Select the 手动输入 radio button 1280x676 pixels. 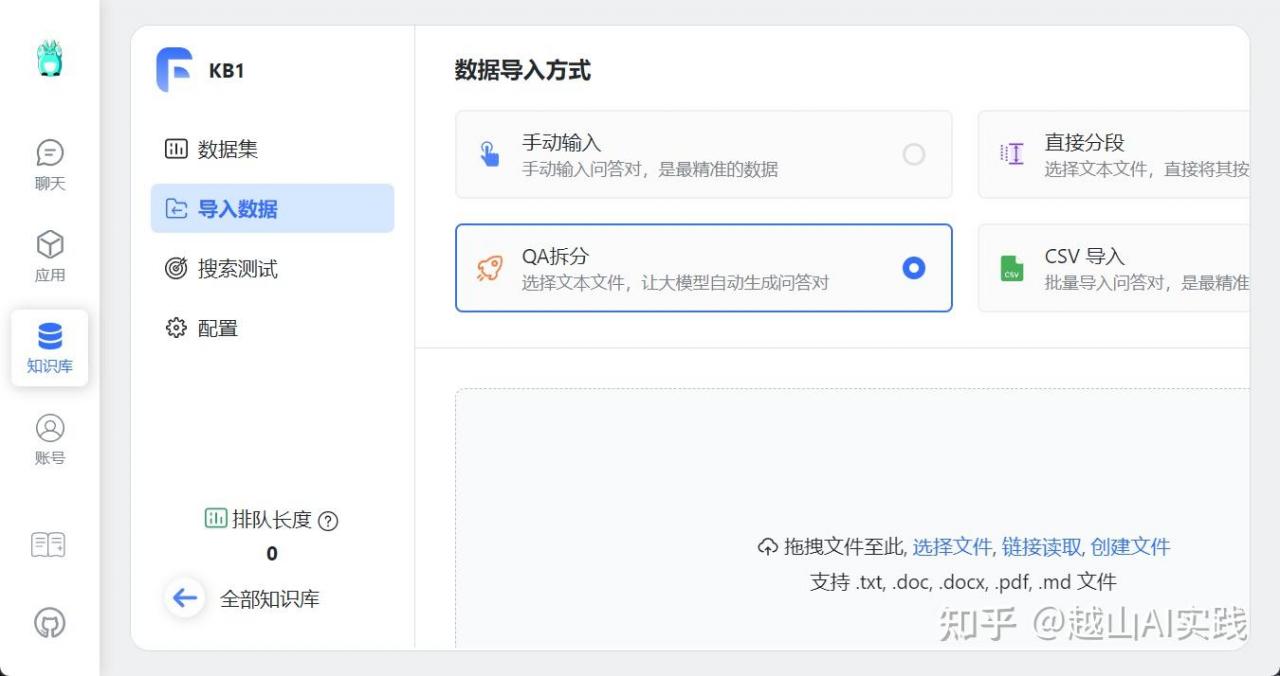(x=913, y=155)
